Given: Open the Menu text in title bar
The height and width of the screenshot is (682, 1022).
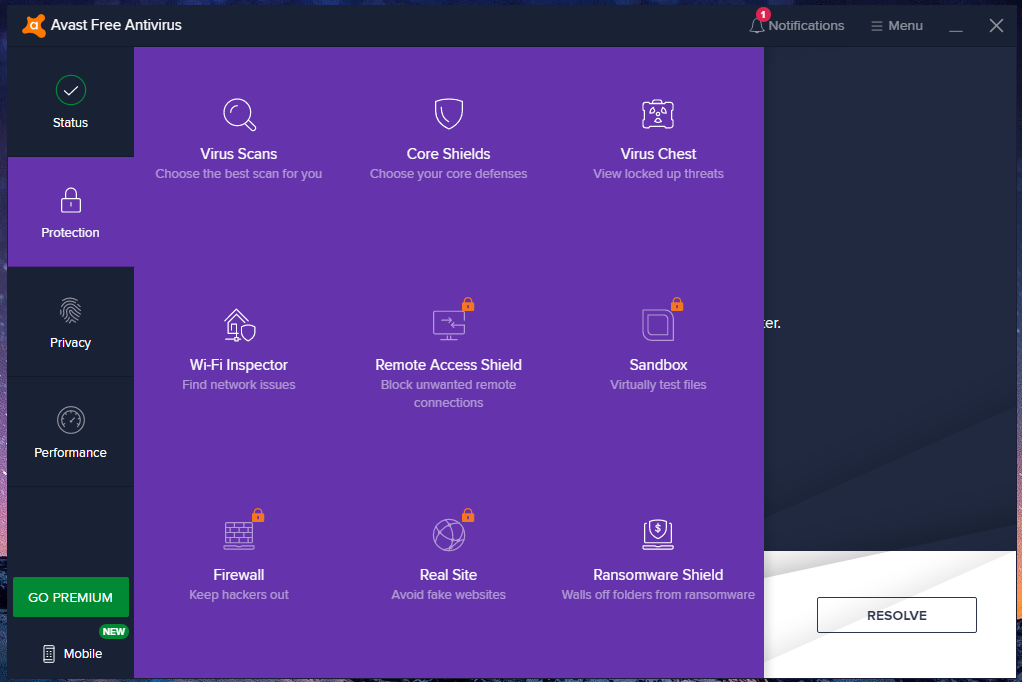Looking at the screenshot, I should [x=905, y=26].
